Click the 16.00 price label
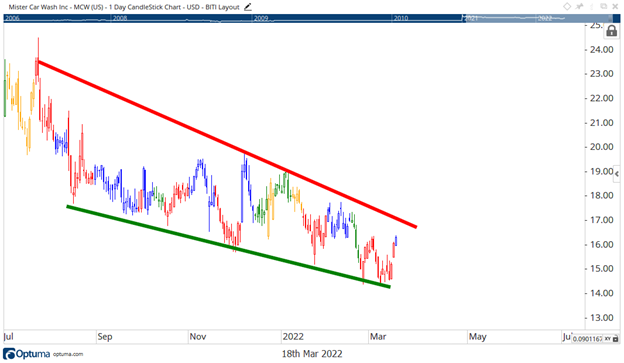Viewport: 624px width, 363px height. coord(601,244)
